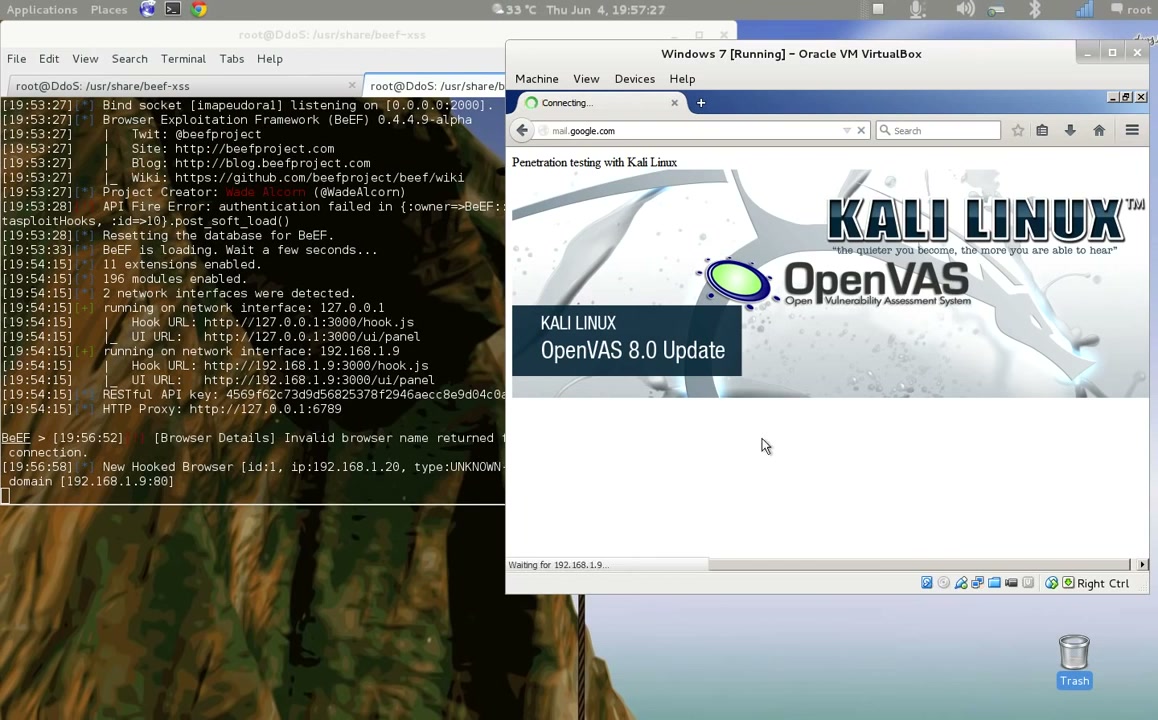Click the horizontal scrollbar in guest browser

(919, 564)
